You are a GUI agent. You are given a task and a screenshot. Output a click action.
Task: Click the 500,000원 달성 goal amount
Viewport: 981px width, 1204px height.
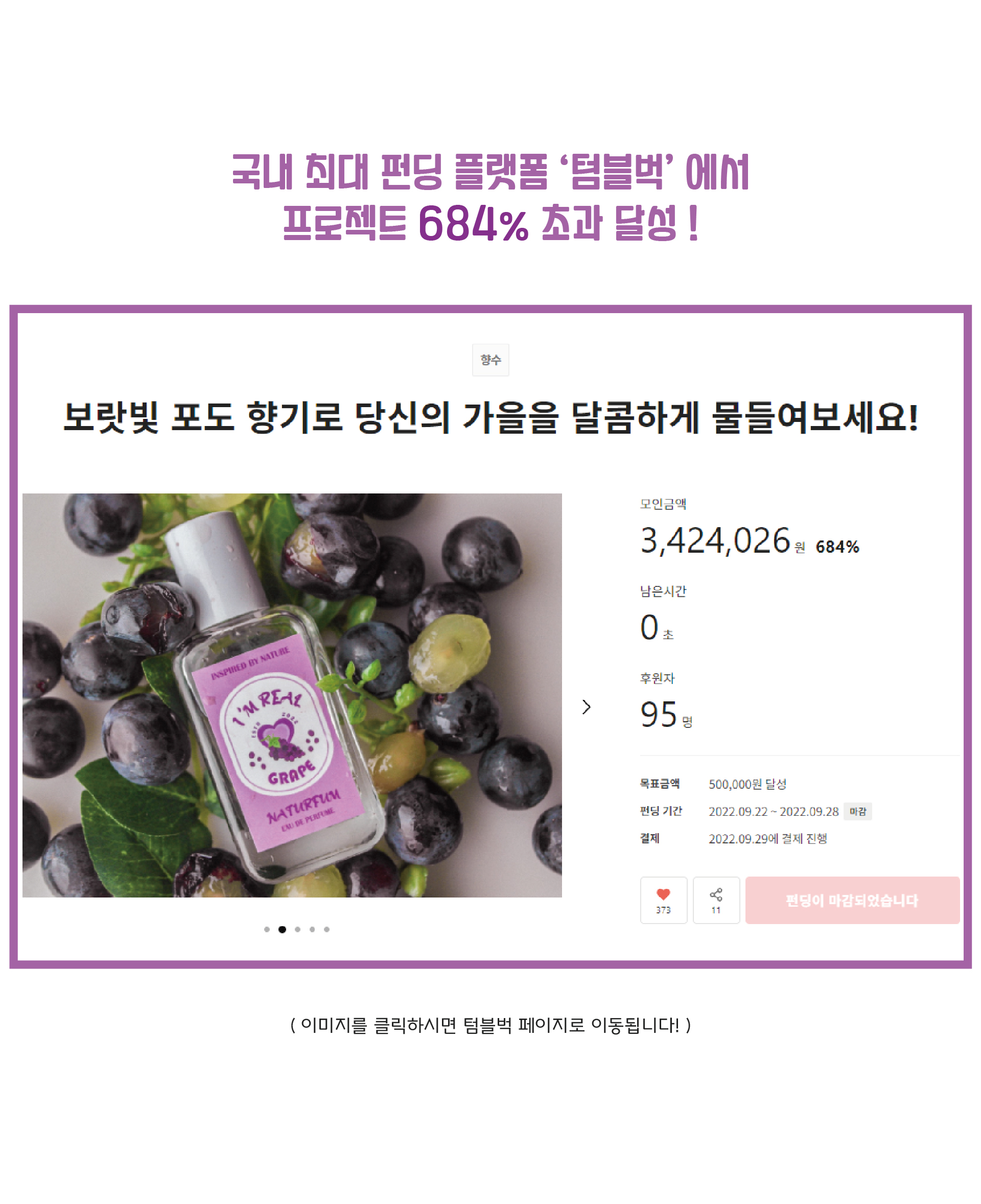pyautogui.click(x=748, y=784)
